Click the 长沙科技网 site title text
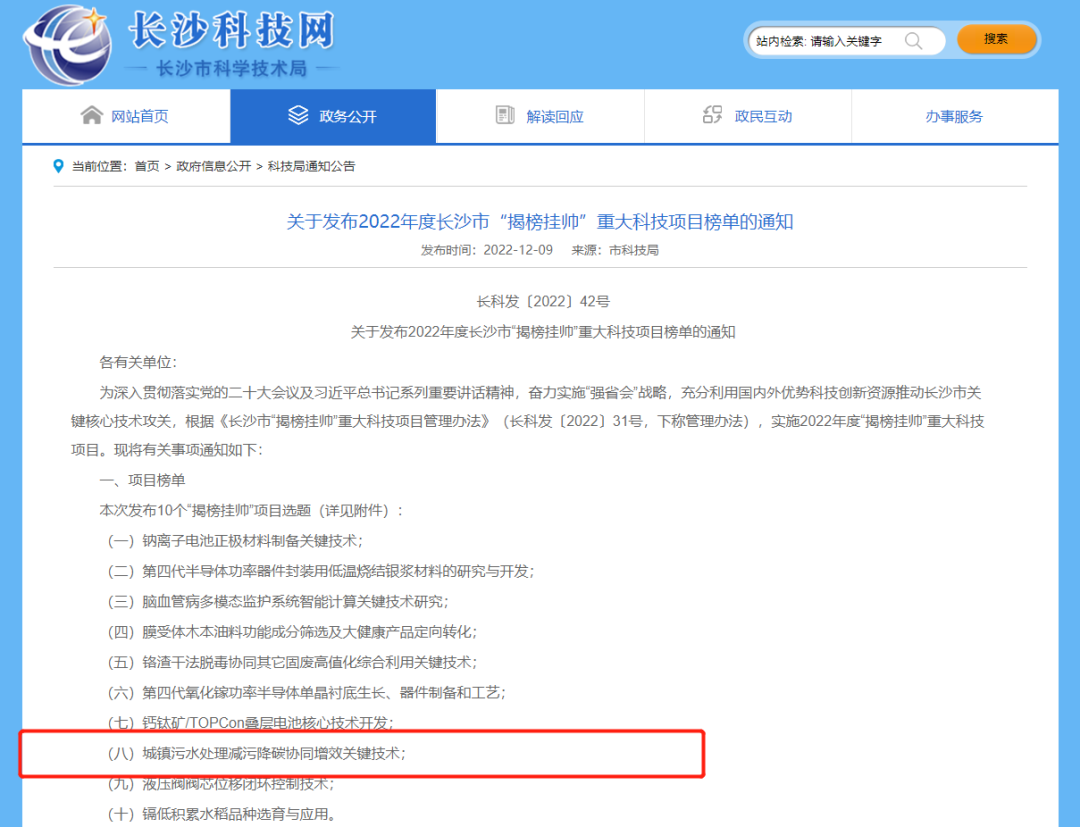Screen dimensions: 1080x827 (231, 31)
